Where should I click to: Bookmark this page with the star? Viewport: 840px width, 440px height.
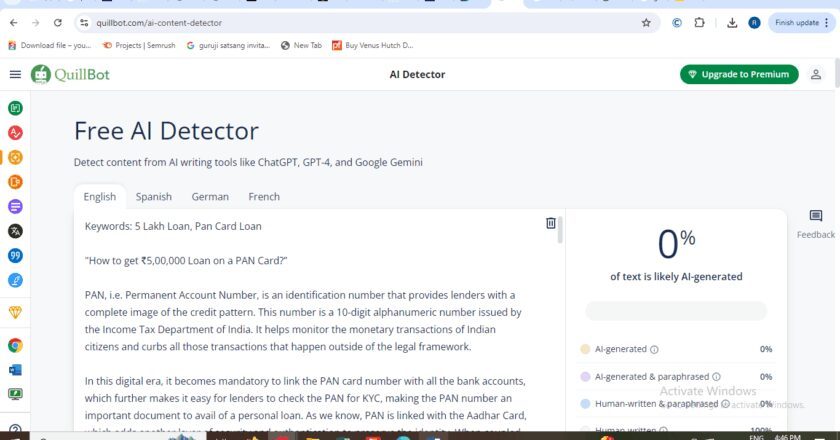[x=646, y=23]
